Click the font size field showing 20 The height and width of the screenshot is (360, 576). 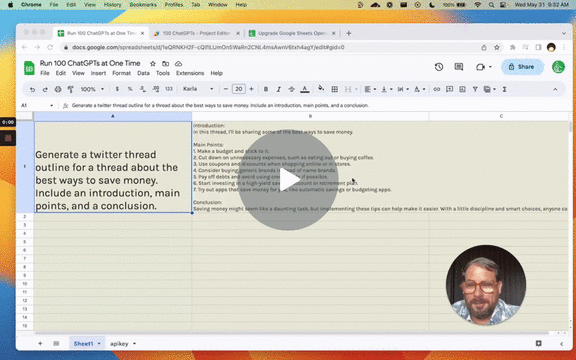click(239, 89)
